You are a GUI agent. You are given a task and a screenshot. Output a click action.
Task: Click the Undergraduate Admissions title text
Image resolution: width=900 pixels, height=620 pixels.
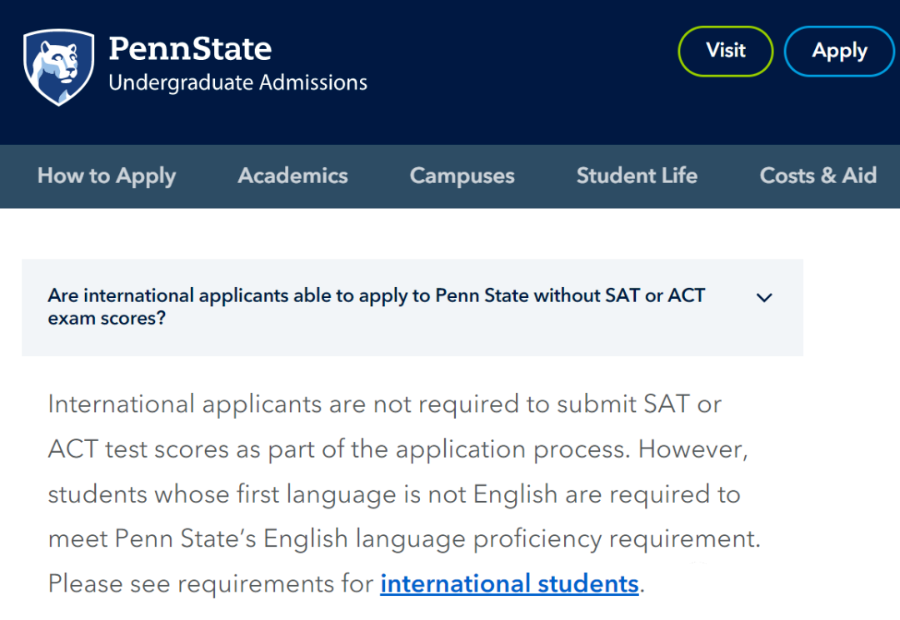tap(238, 83)
